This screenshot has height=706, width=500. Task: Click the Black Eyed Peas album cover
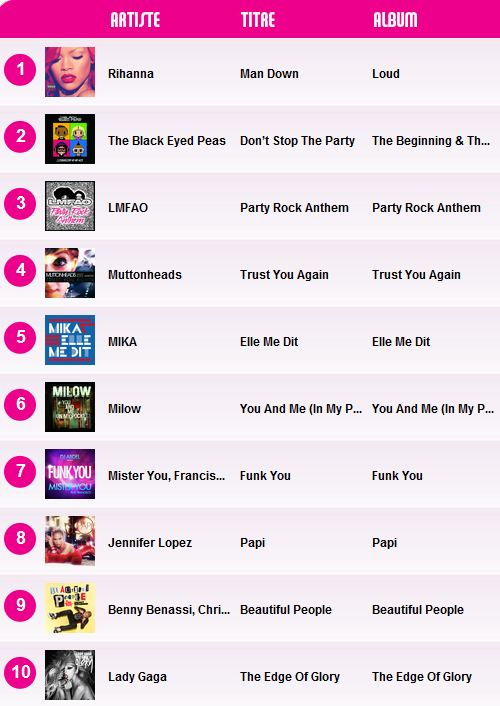(70, 139)
